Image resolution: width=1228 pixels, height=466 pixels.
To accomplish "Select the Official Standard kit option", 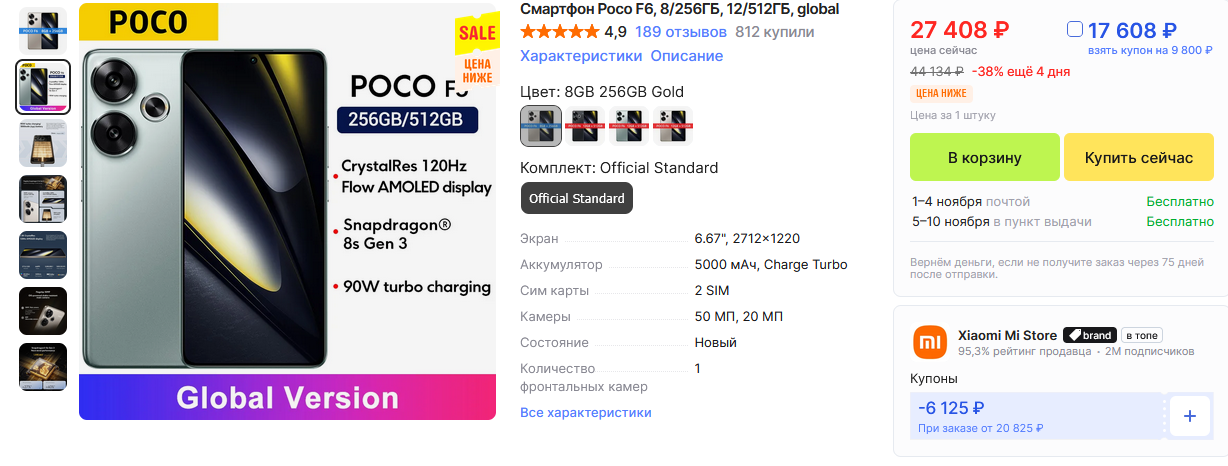I will 576,198.
